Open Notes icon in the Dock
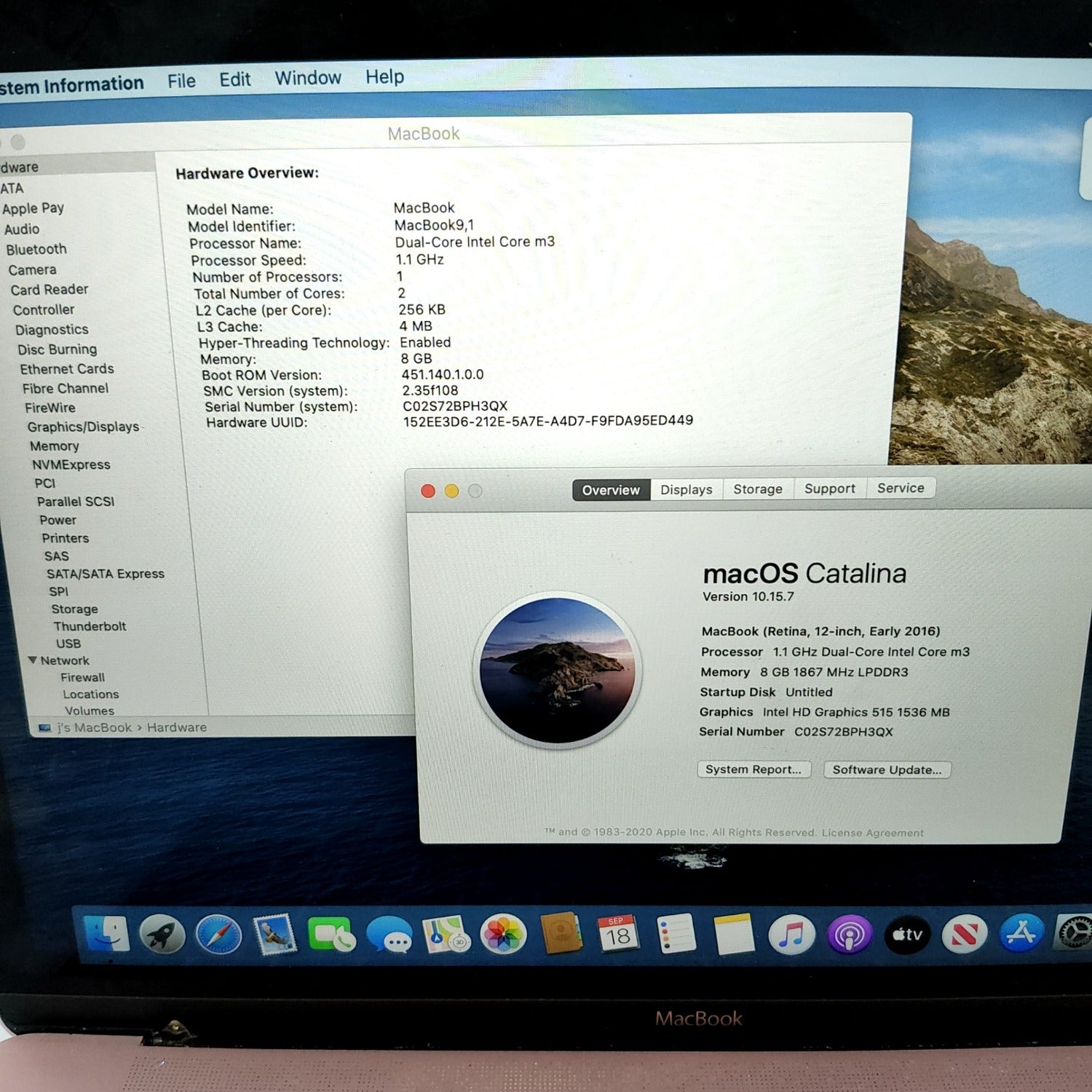The height and width of the screenshot is (1092, 1092). pos(734,933)
